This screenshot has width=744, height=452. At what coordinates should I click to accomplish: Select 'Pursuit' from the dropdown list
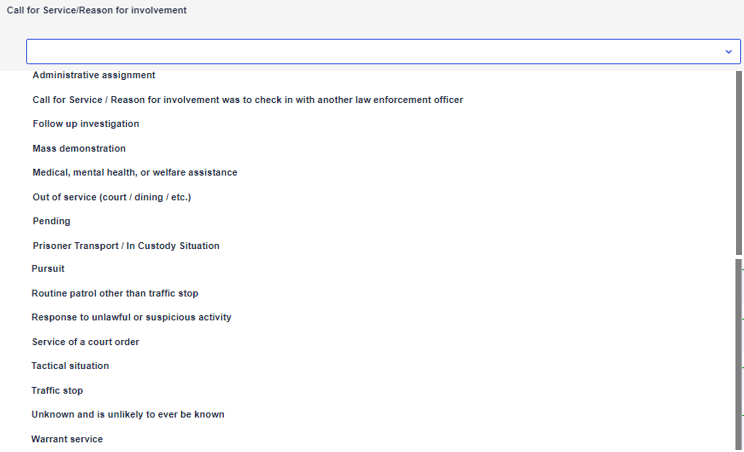click(x=48, y=269)
